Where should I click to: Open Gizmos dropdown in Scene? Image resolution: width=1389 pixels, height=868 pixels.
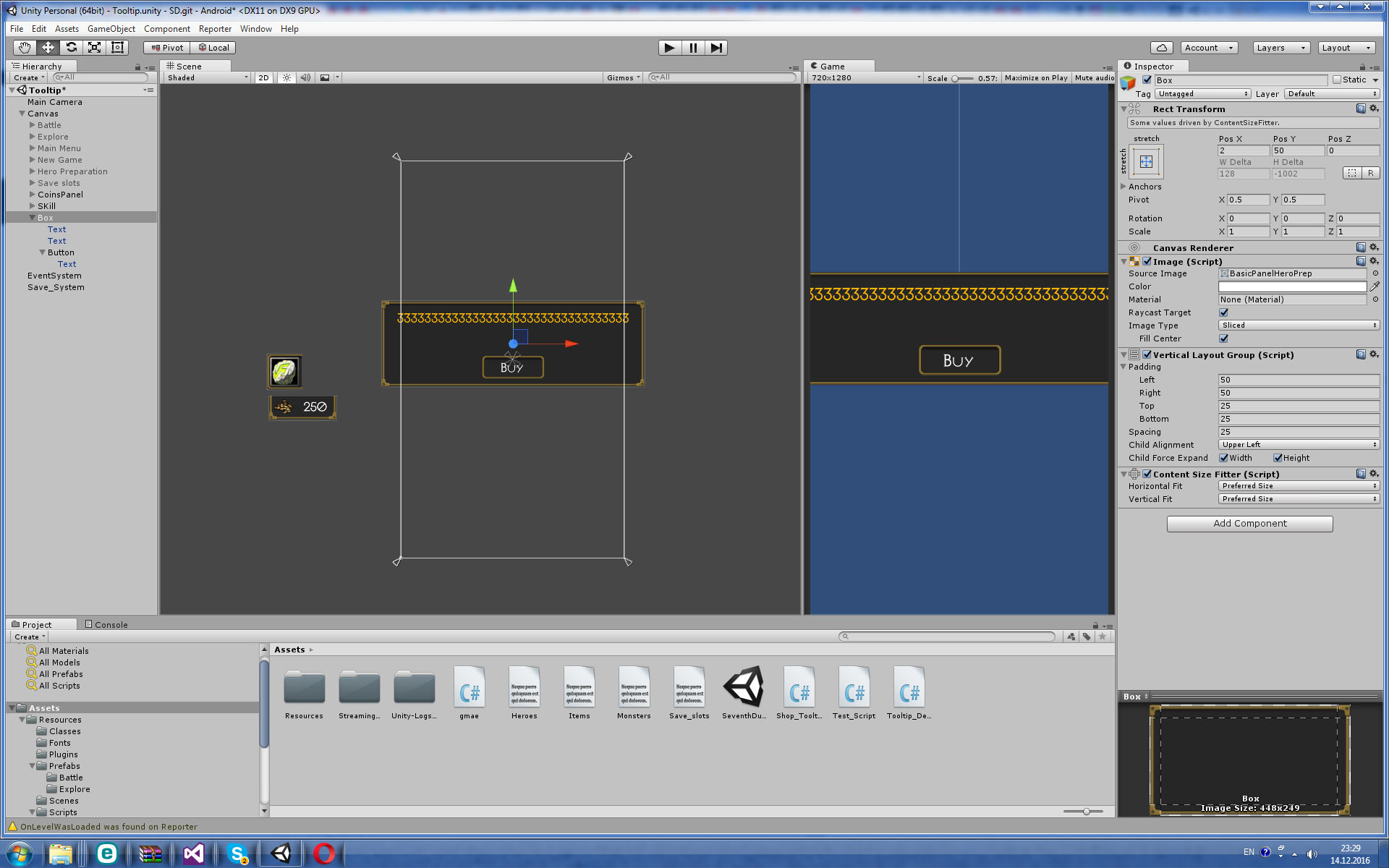point(624,77)
